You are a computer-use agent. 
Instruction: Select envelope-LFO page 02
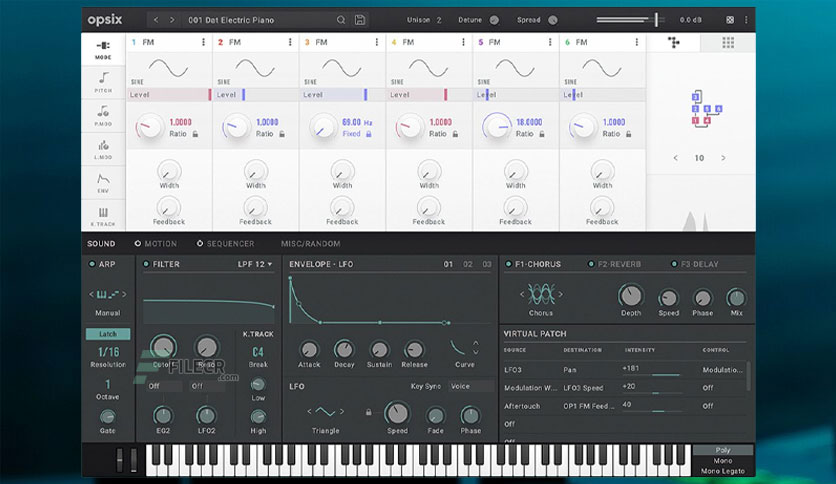(x=468, y=264)
